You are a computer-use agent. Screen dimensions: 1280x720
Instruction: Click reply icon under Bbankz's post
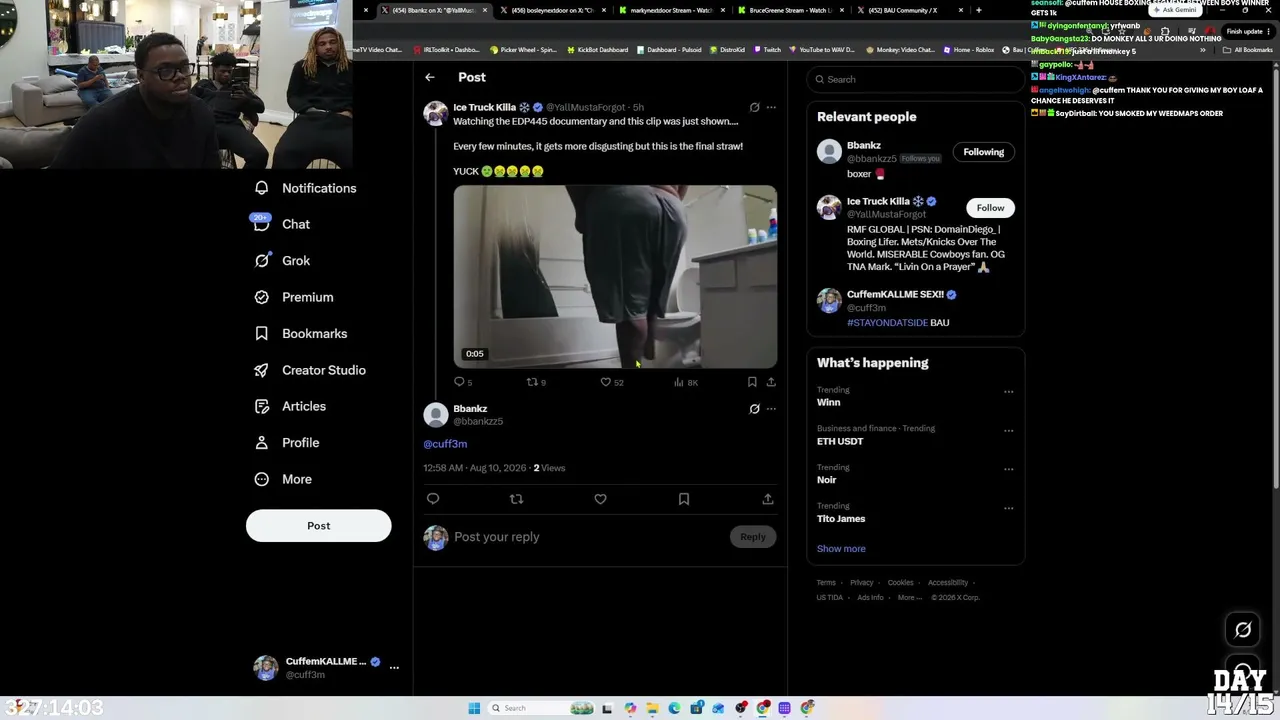click(433, 499)
